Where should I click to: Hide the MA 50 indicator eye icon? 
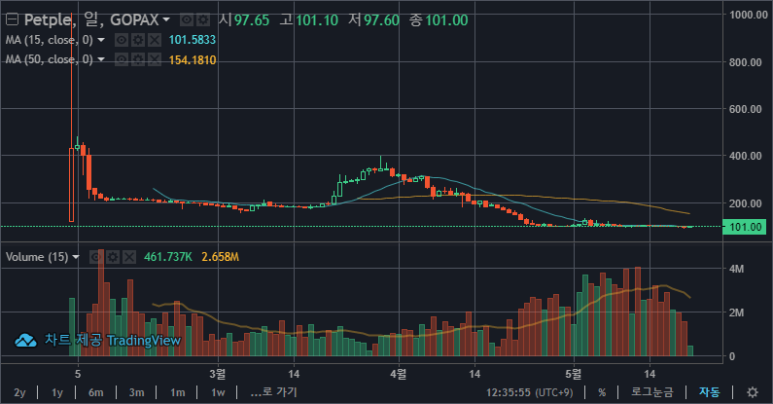tap(121, 60)
